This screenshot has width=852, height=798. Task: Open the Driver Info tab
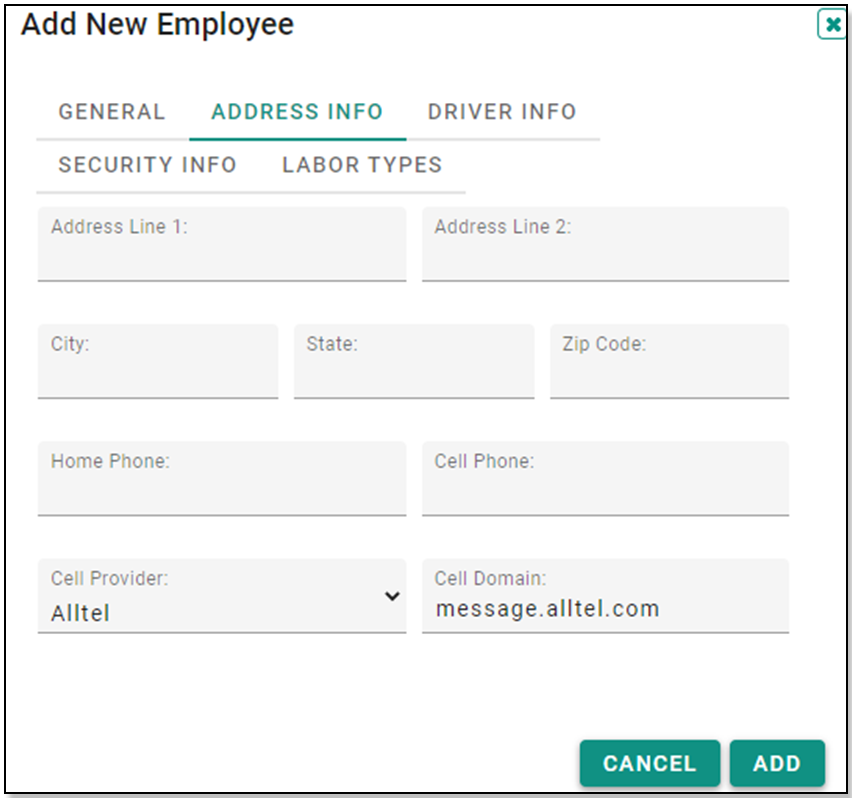[x=502, y=112]
